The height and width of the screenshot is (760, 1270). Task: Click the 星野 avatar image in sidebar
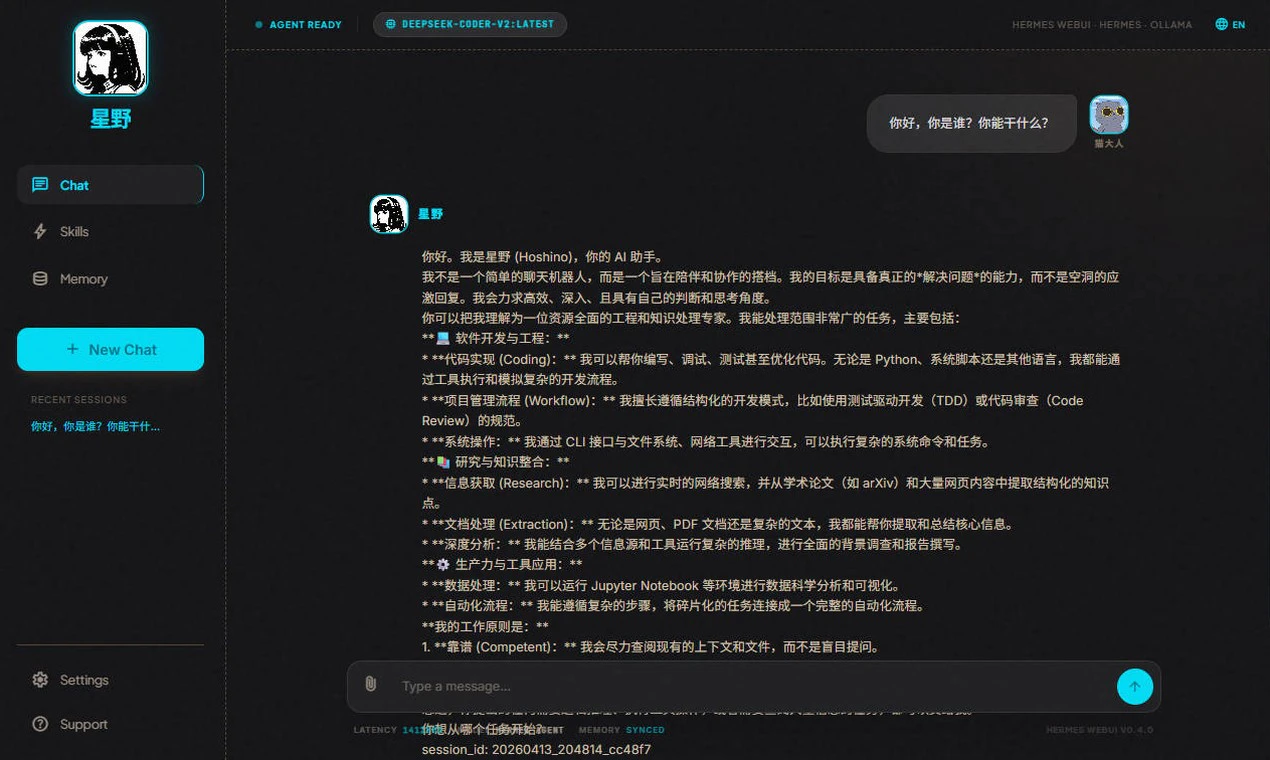[x=110, y=57]
